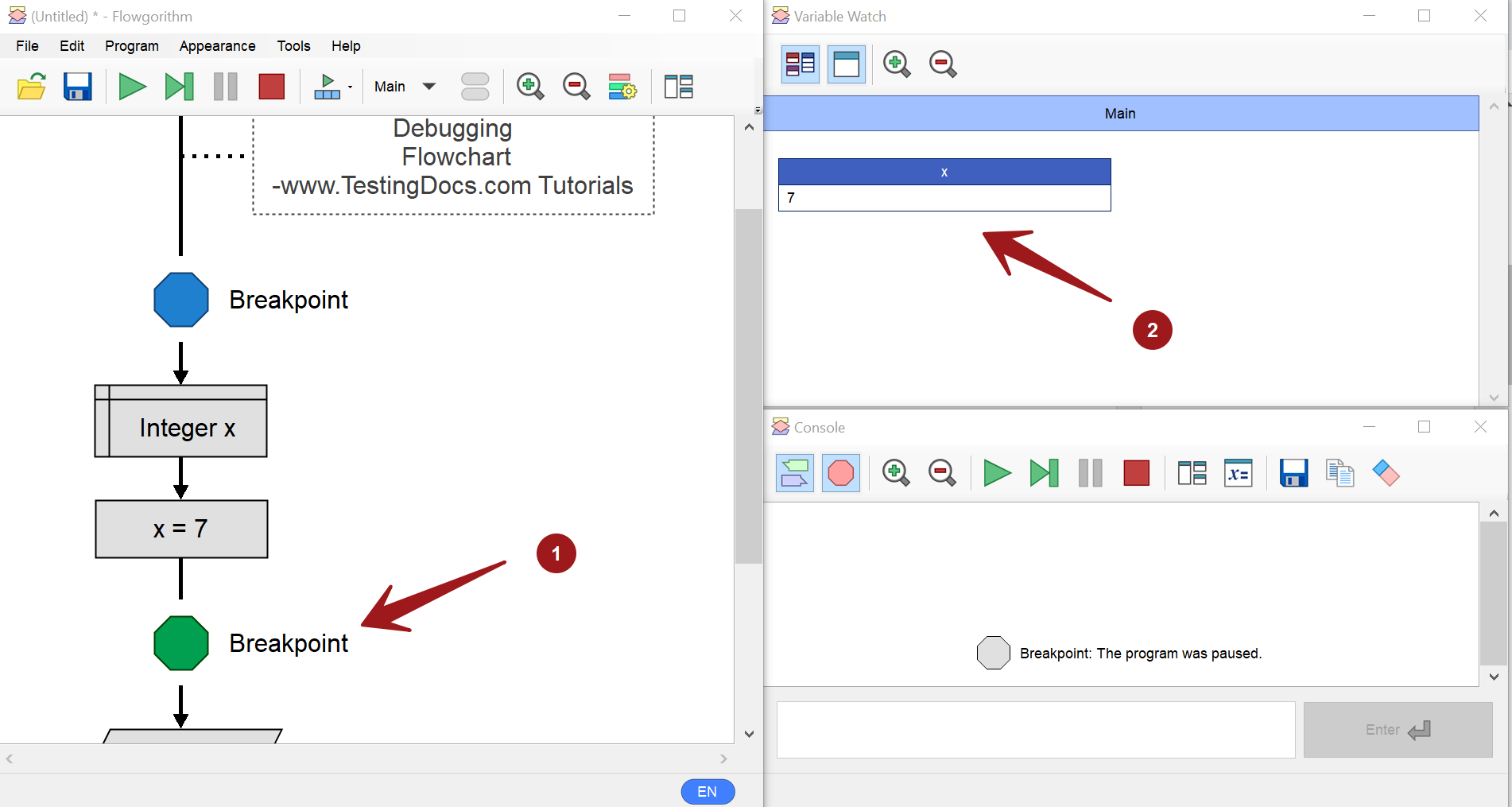
Task: Open the Program menu
Action: [x=132, y=46]
